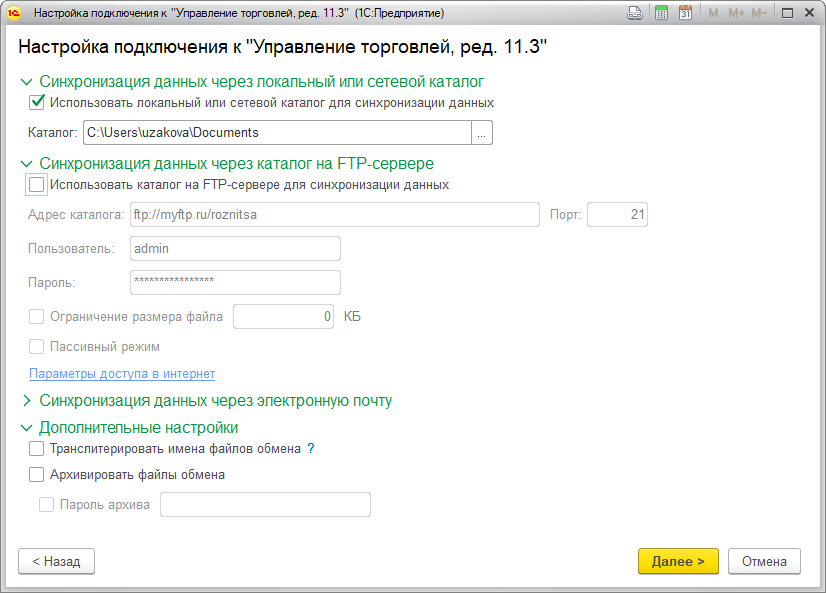This screenshot has width=826, height=593.
Task: Click the archive password input field
Action: click(x=266, y=505)
